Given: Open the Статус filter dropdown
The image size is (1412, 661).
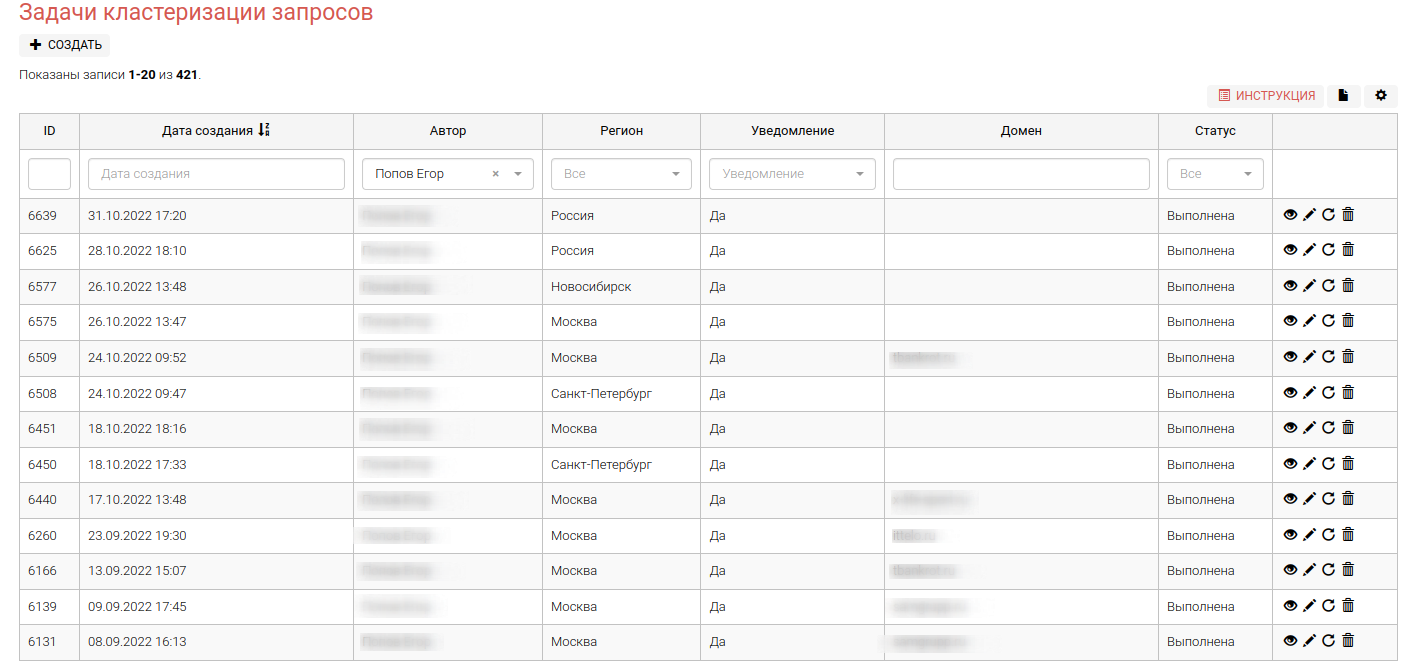Looking at the screenshot, I should [x=1215, y=174].
